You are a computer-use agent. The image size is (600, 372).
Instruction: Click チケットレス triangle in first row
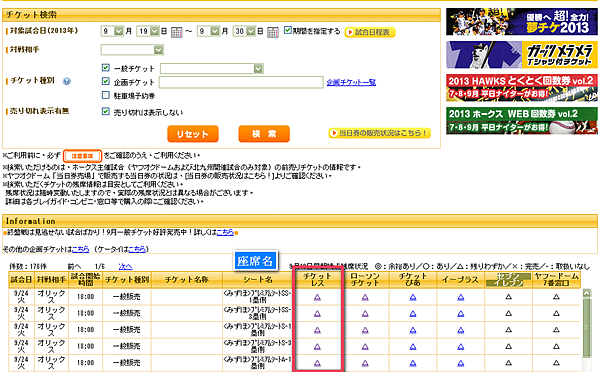(x=317, y=297)
